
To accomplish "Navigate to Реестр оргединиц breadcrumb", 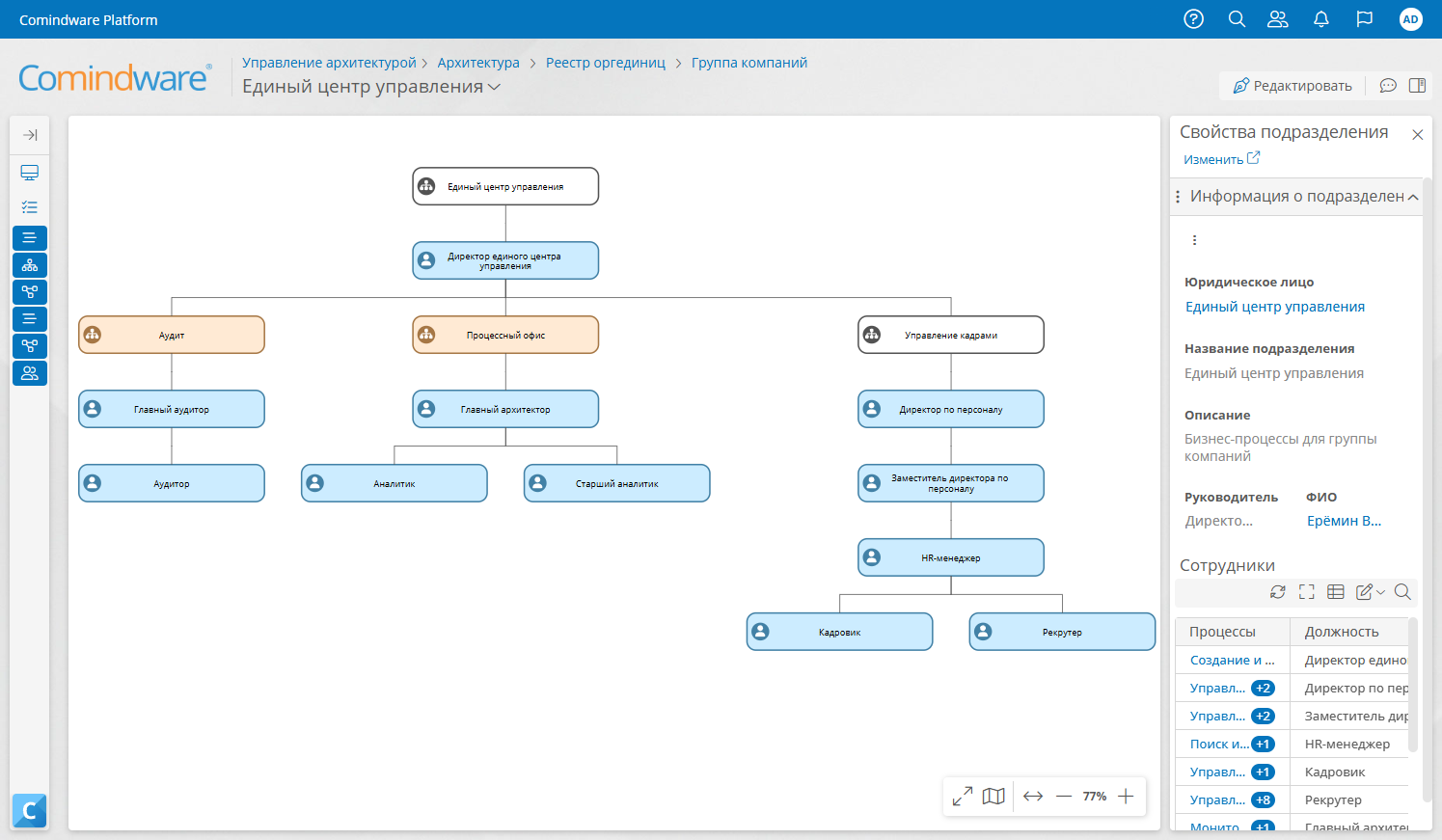I will click(x=605, y=63).
